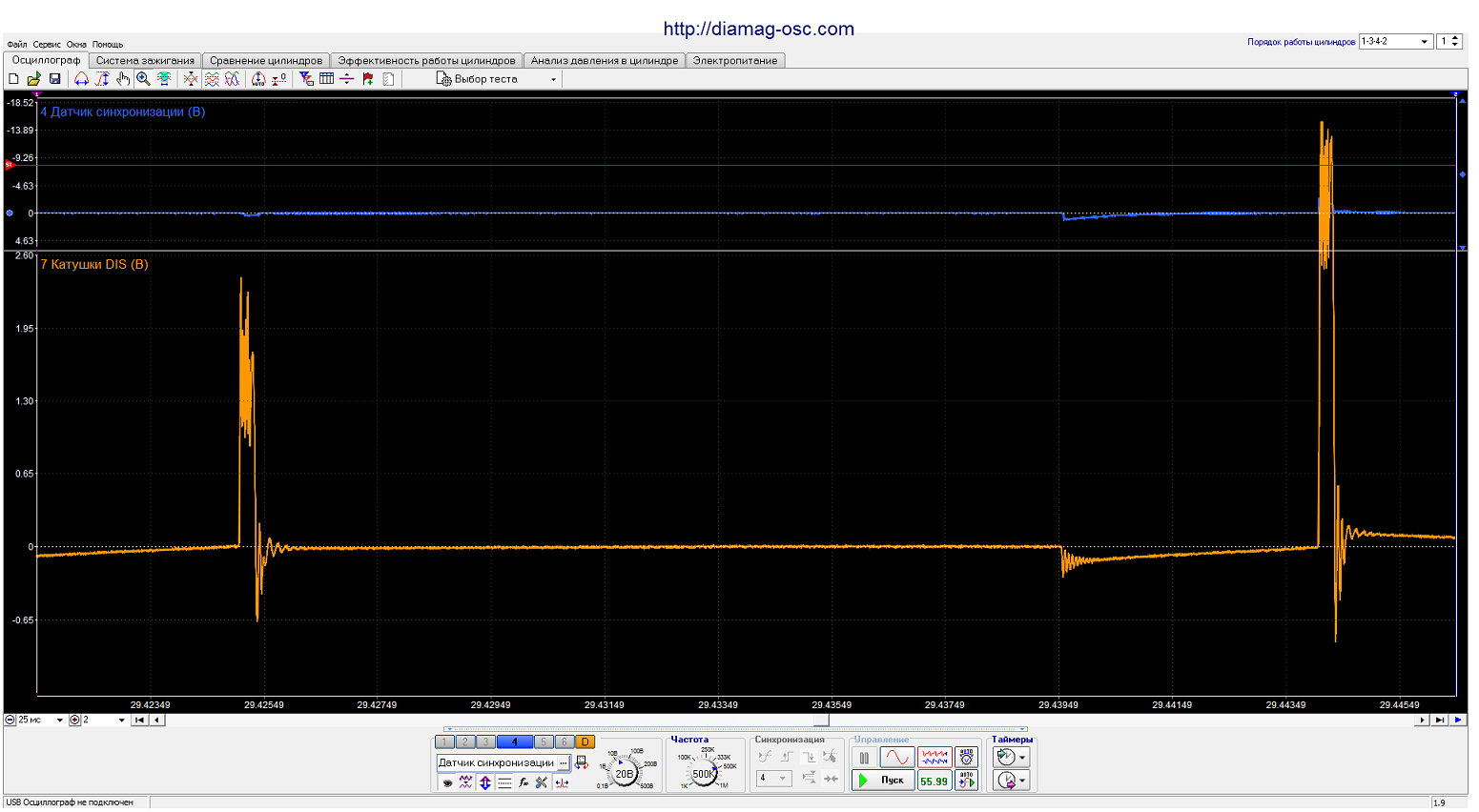
Task: Expand the second timer dropdown arrow
Action: [x=1022, y=781]
